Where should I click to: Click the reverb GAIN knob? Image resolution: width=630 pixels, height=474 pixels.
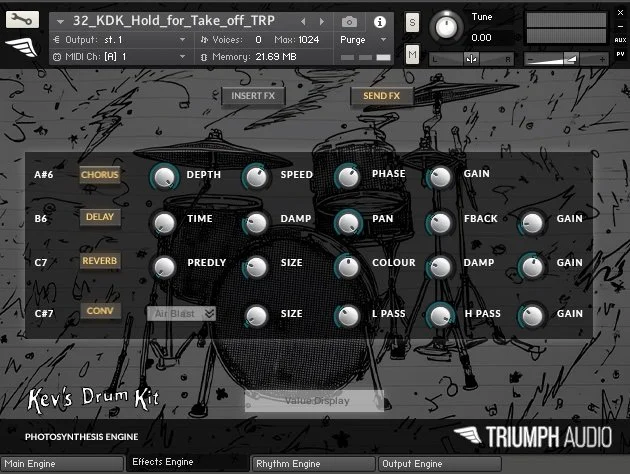532,267
